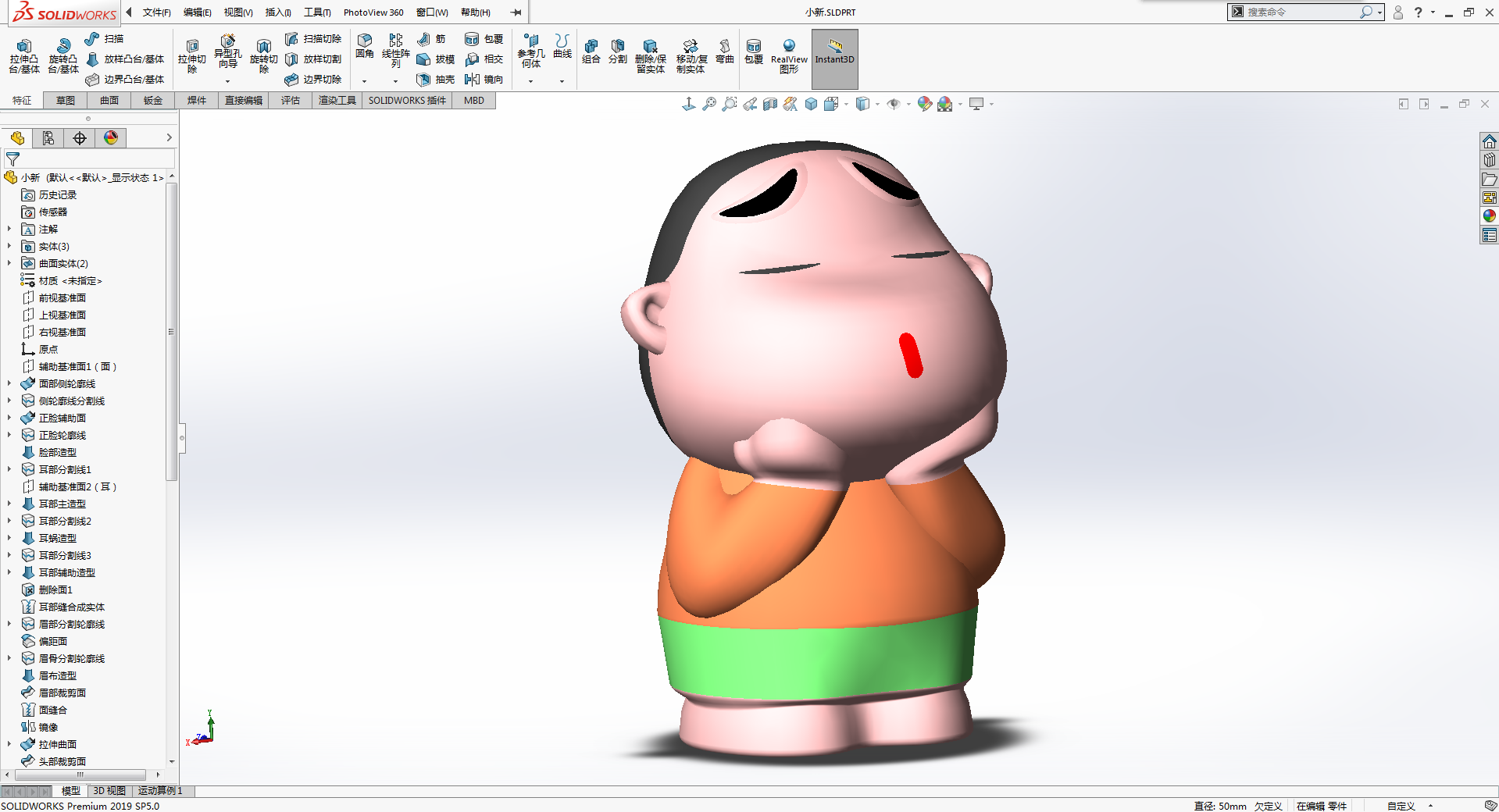Open the Appearances tab in the task pane

tap(1490, 216)
